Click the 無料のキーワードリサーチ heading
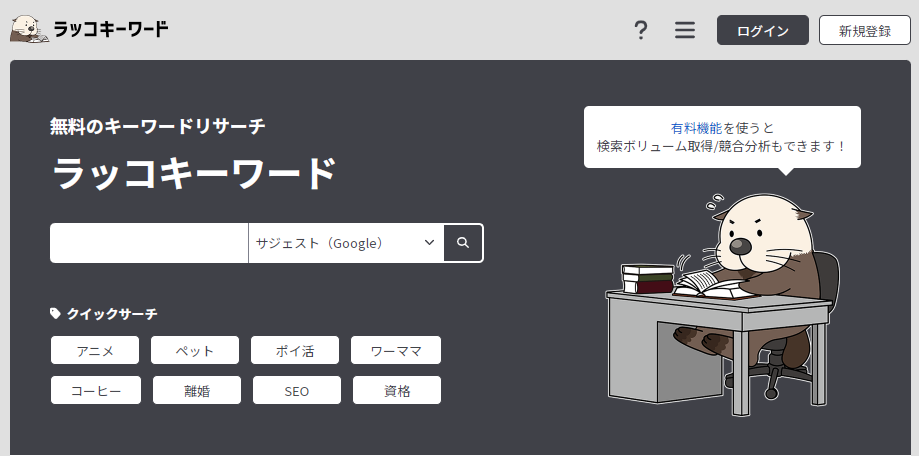This screenshot has height=456, width=919. [x=158, y=126]
